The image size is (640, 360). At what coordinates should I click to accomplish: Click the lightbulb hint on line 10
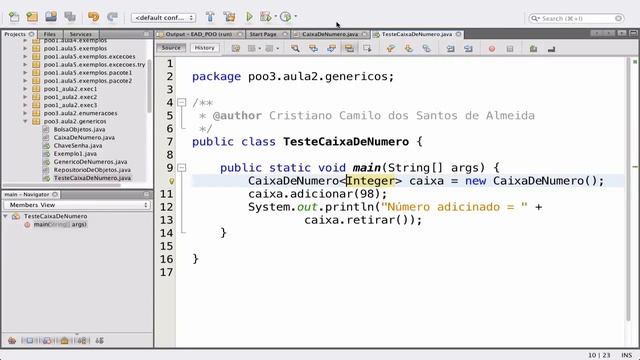point(172,181)
